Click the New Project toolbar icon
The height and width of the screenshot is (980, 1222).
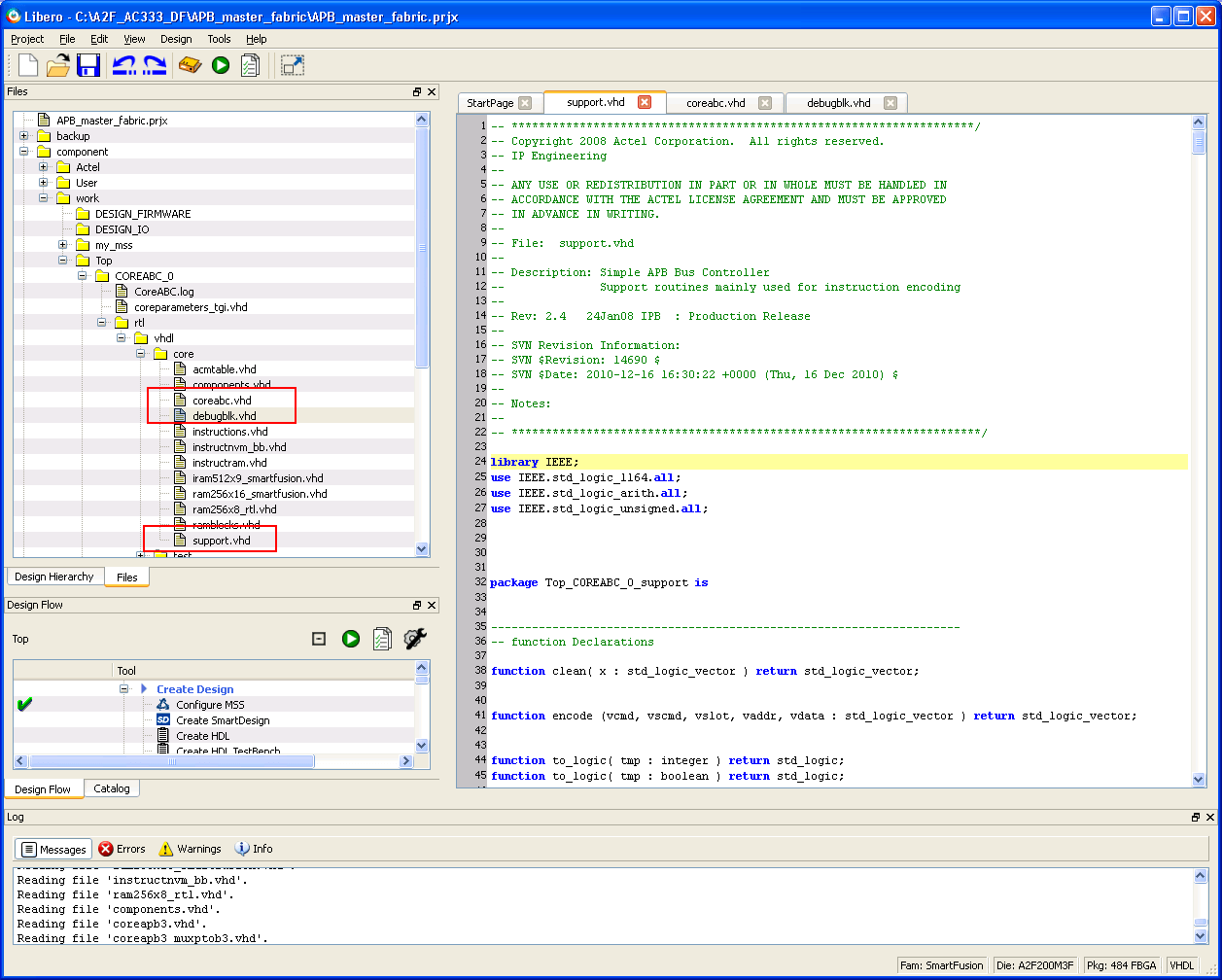click(x=28, y=65)
